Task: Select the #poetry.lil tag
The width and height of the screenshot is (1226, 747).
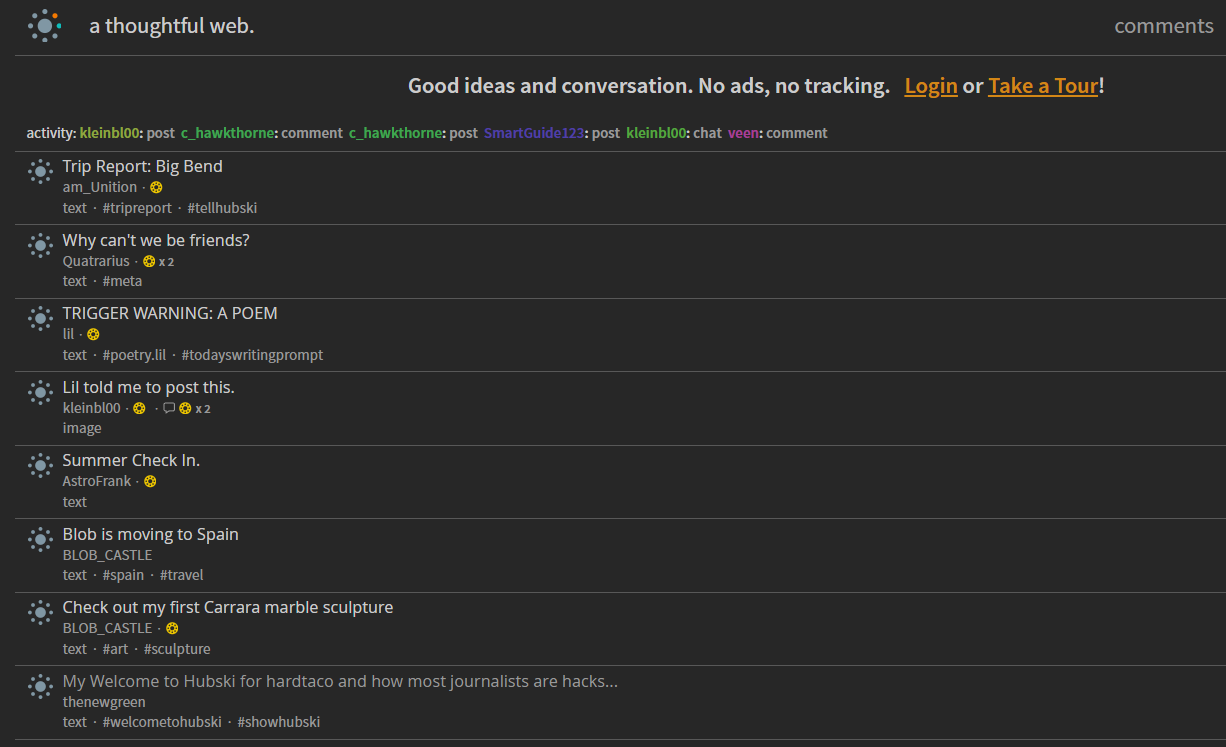Action: pos(134,355)
